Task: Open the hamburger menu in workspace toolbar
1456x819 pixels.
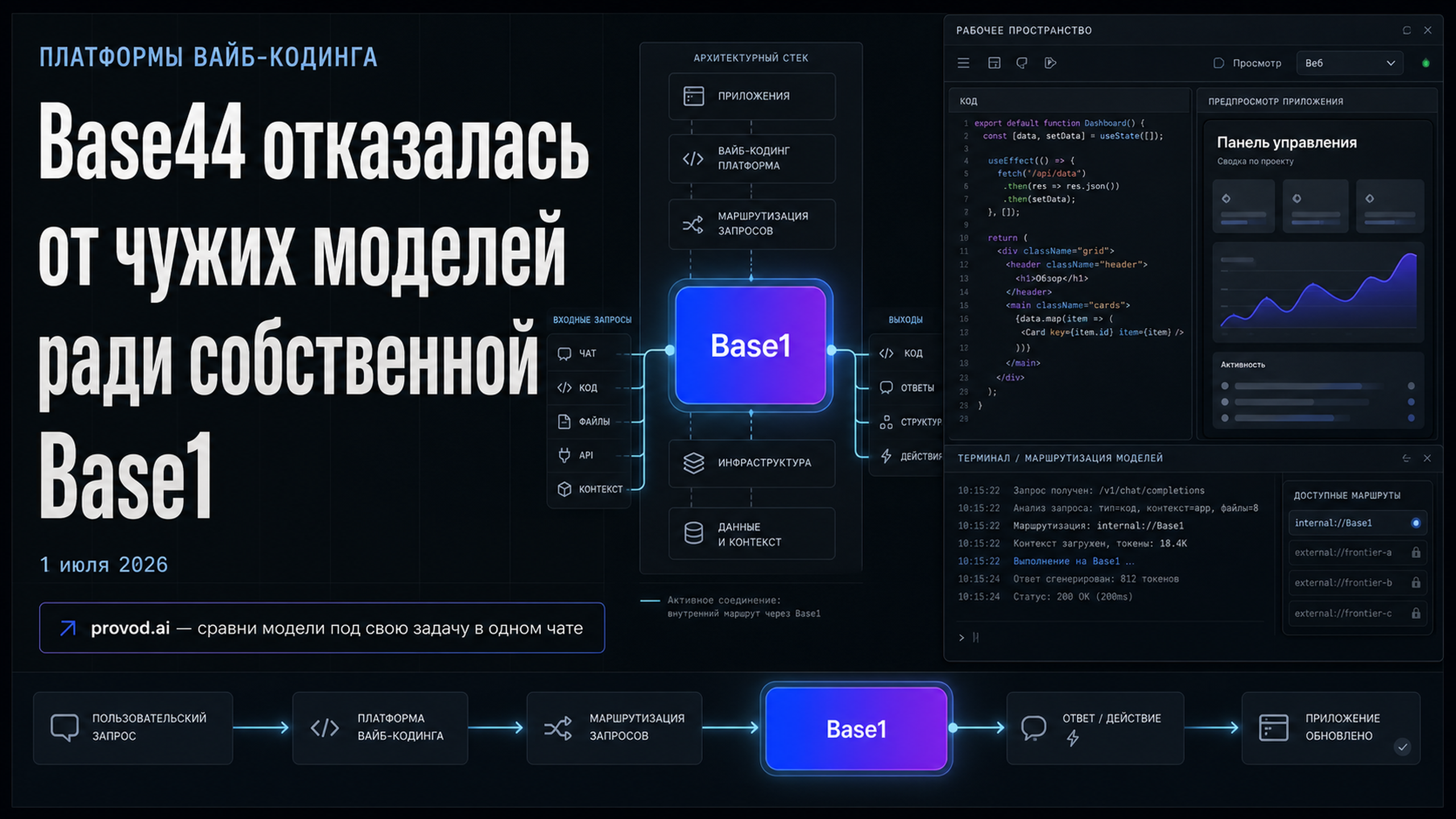Action: pos(963,63)
